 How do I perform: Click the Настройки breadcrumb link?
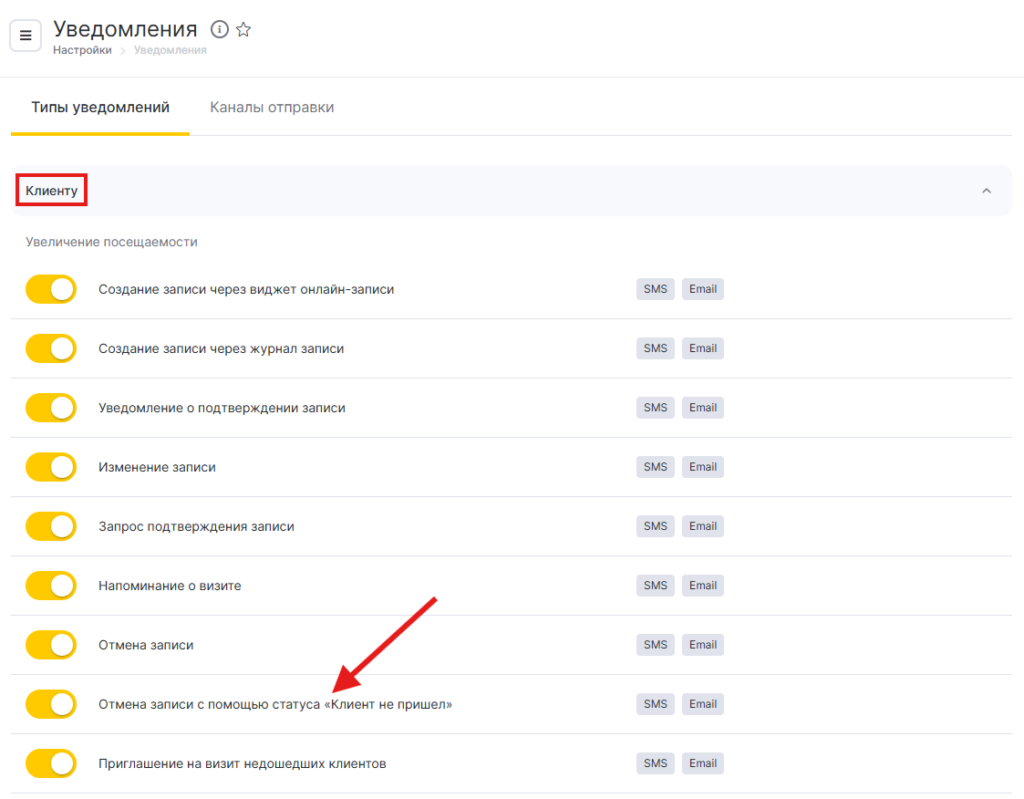(x=82, y=50)
